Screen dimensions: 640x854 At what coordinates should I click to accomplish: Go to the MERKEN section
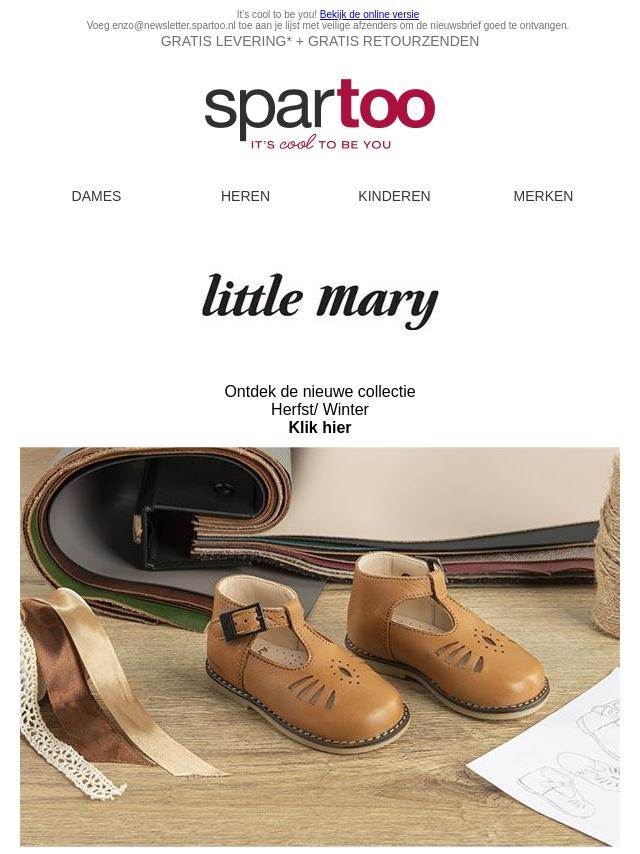pyautogui.click(x=543, y=196)
